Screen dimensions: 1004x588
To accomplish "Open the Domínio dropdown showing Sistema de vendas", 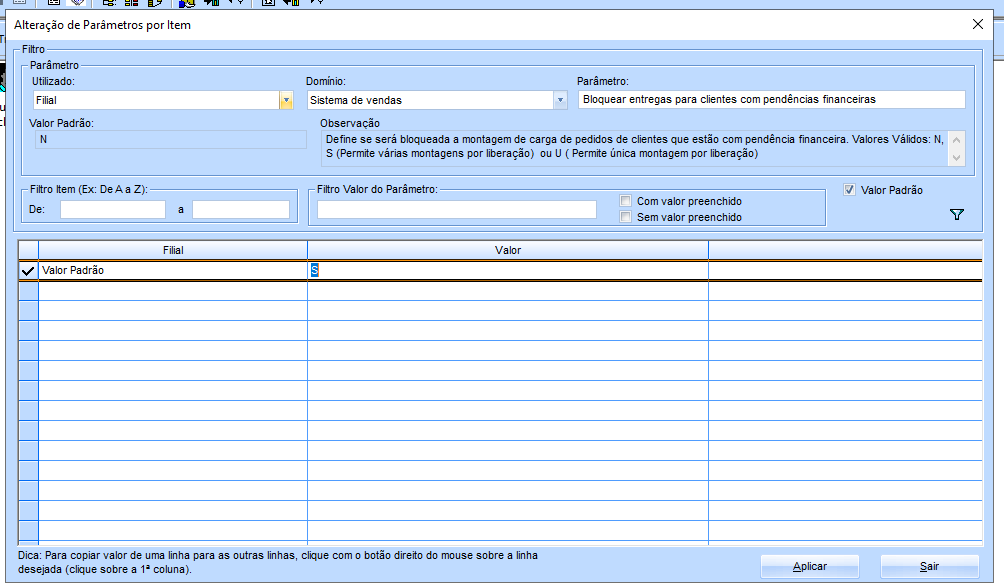I will 560,100.
